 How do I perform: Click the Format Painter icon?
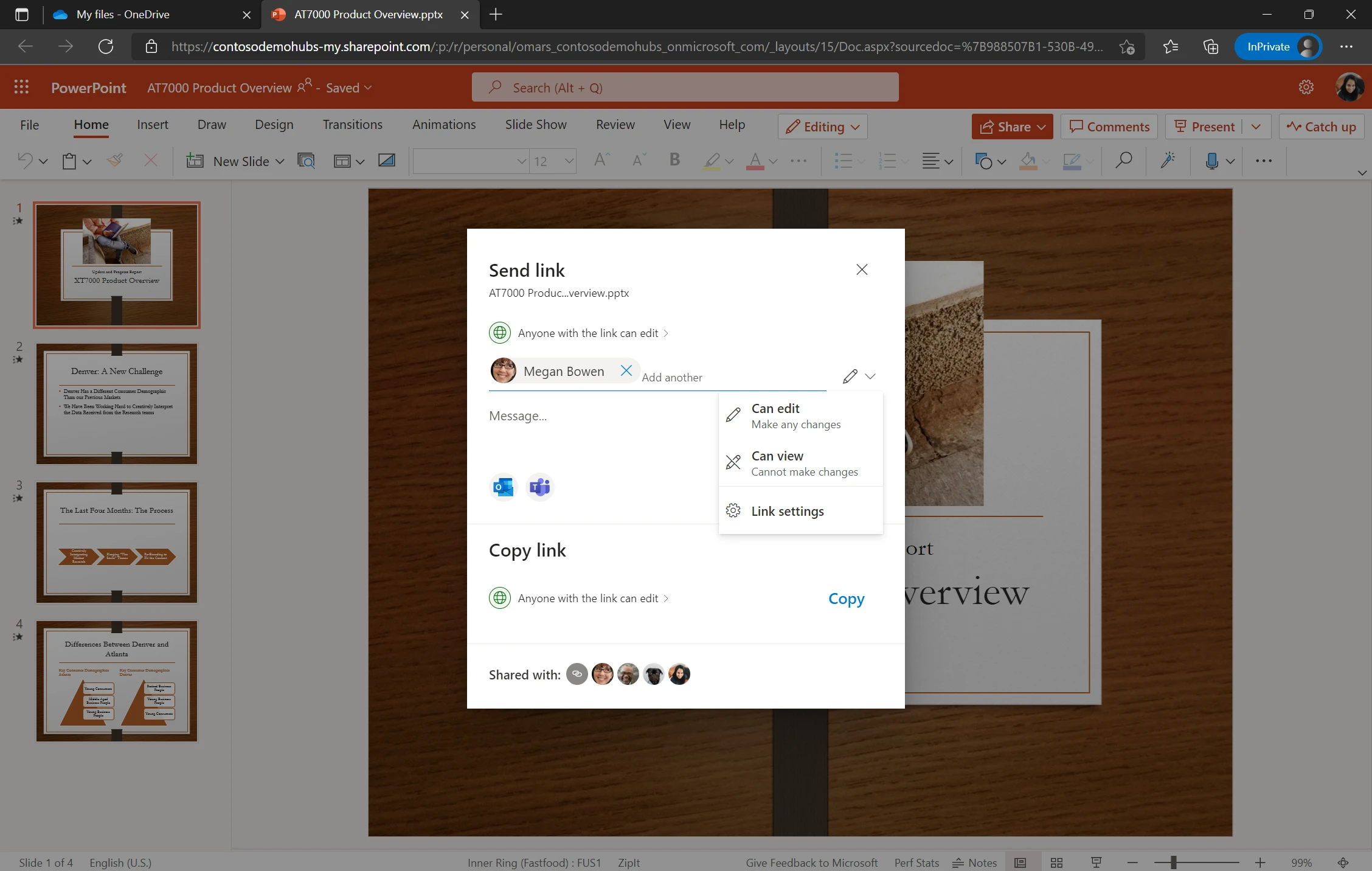click(115, 161)
